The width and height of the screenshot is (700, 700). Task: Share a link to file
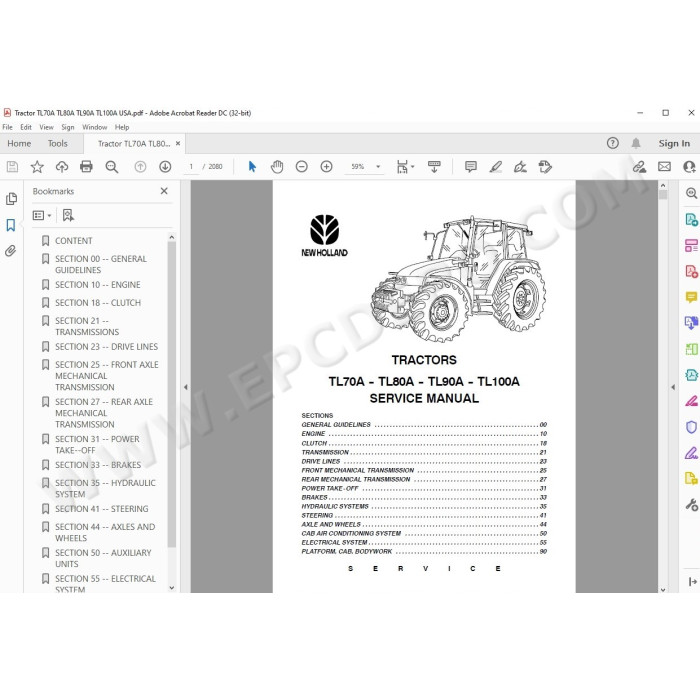click(x=639, y=167)
